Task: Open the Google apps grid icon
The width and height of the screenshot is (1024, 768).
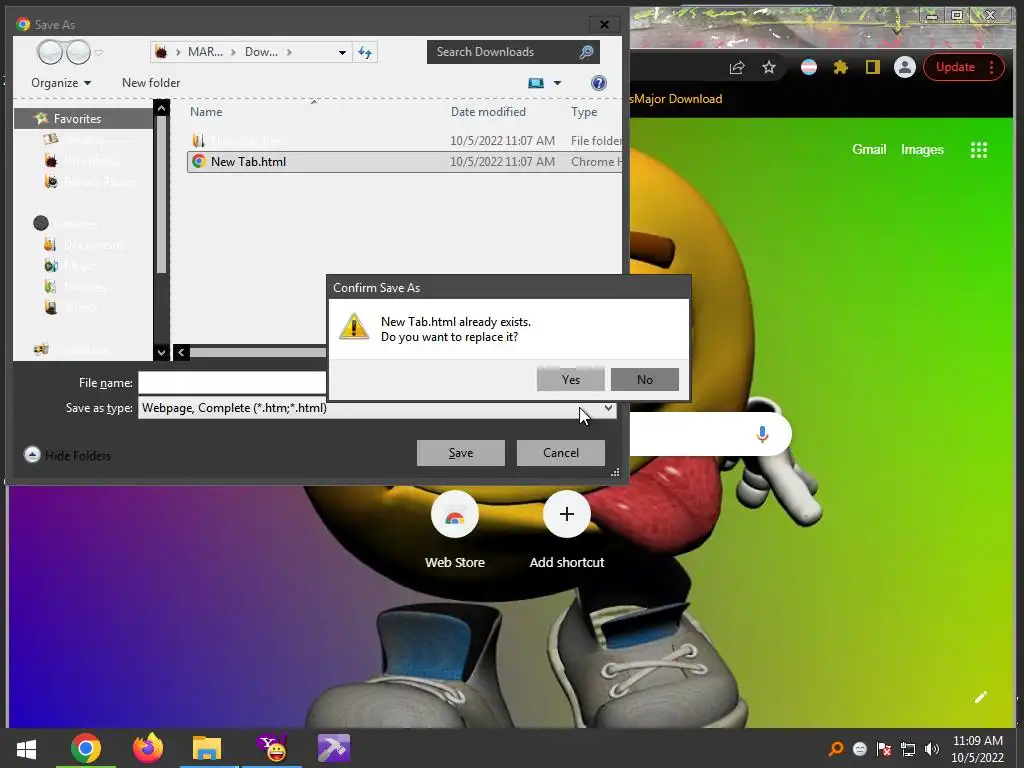Action: tap(978, 150)
